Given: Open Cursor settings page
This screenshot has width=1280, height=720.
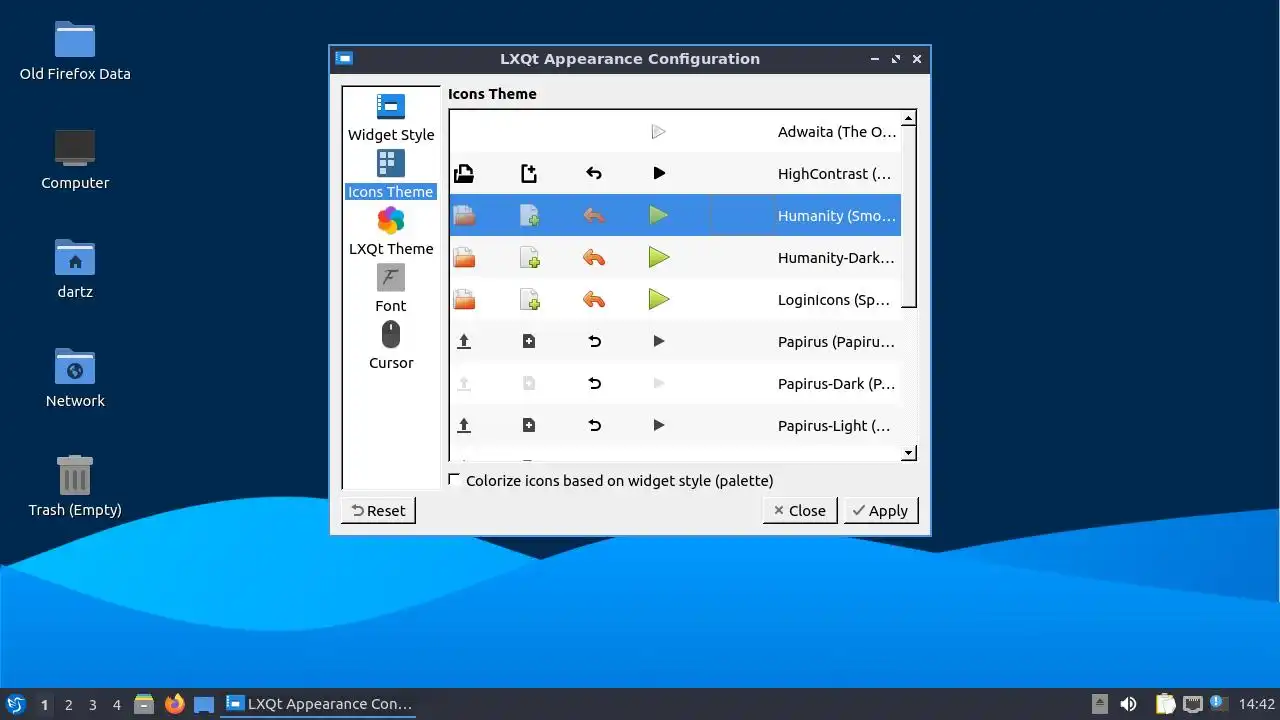Looking at the screenshot, I should click(x=391, y=346).
